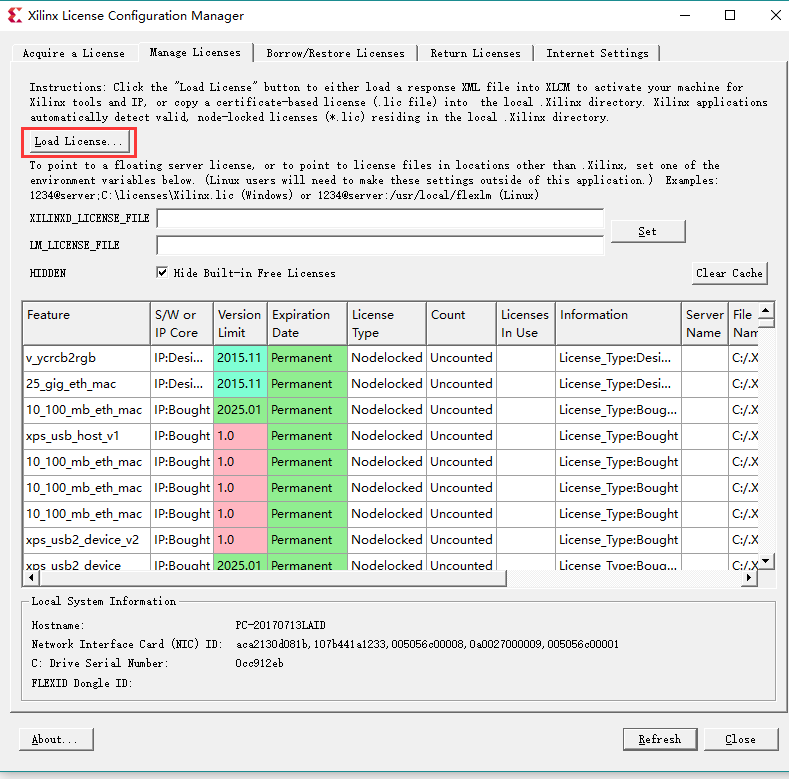Click the Close button at bottom

pos(741,739)
